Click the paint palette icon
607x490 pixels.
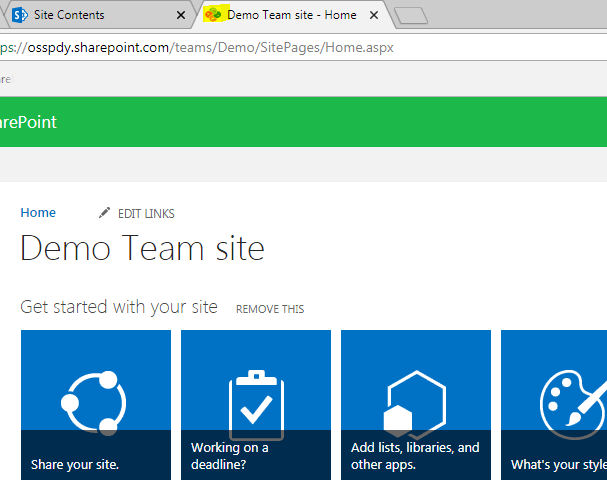(573, 404)
